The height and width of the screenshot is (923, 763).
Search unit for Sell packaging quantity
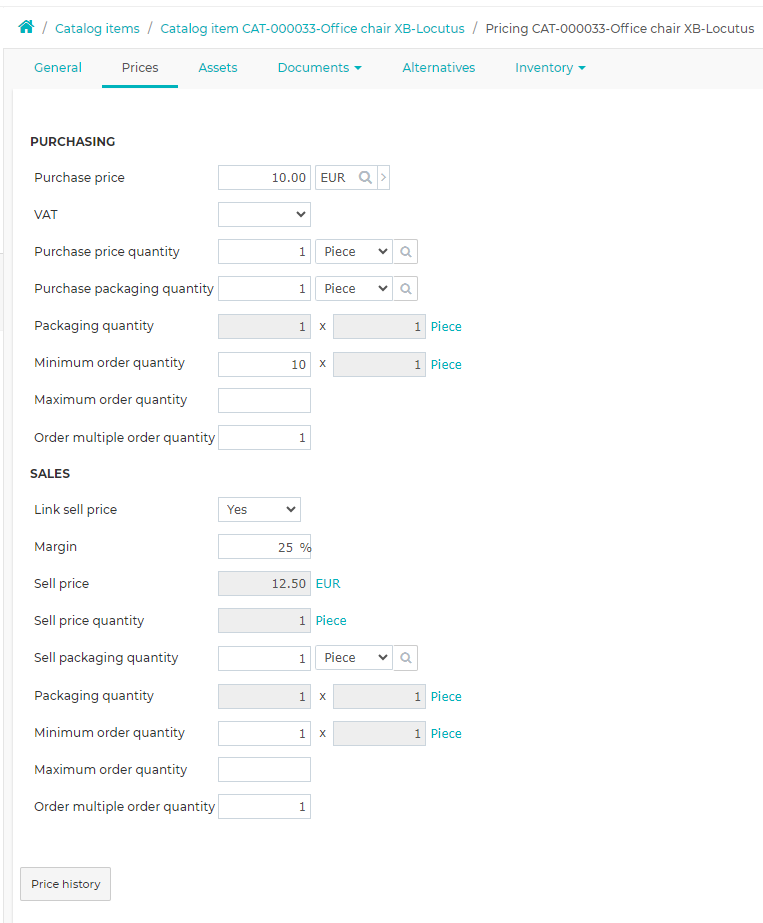[x=406, y=658]
